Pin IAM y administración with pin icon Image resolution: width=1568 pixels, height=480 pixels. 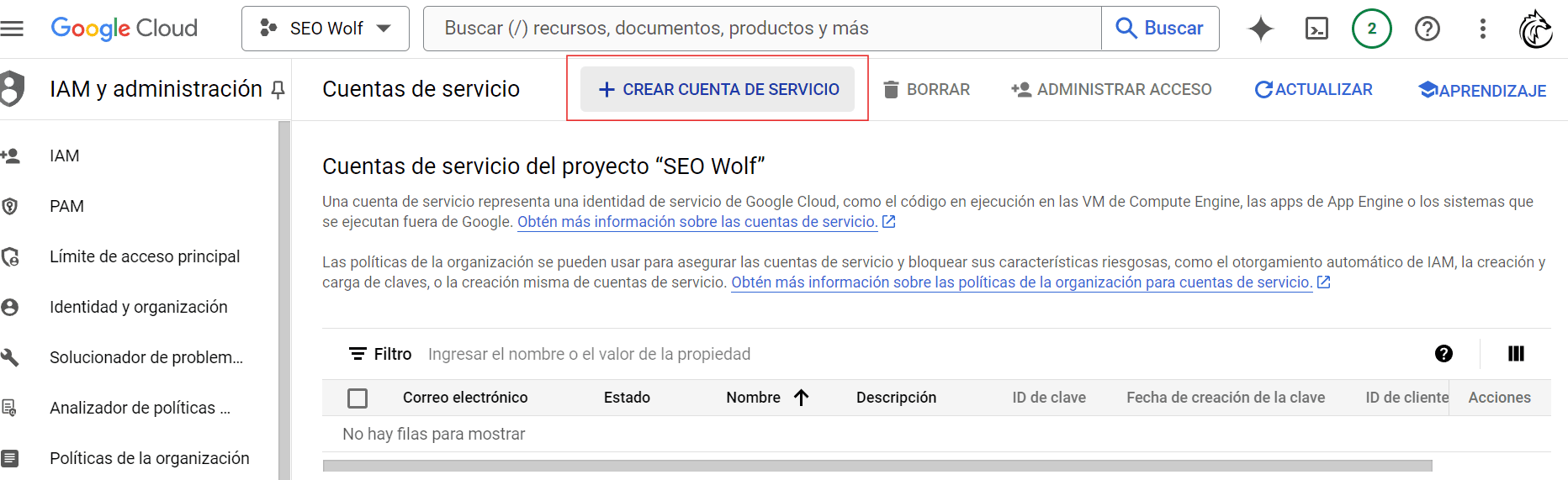tap(278, 90)
